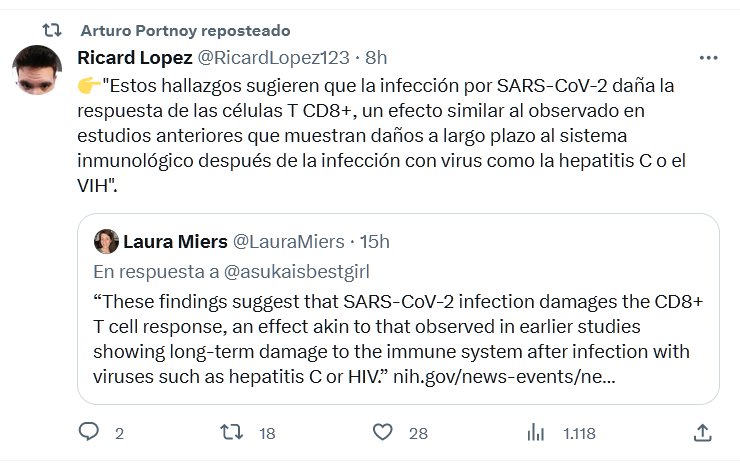Open Arturo Portnoy reposteado link
This screenshot has height=468, width=740.
(184, 30)
